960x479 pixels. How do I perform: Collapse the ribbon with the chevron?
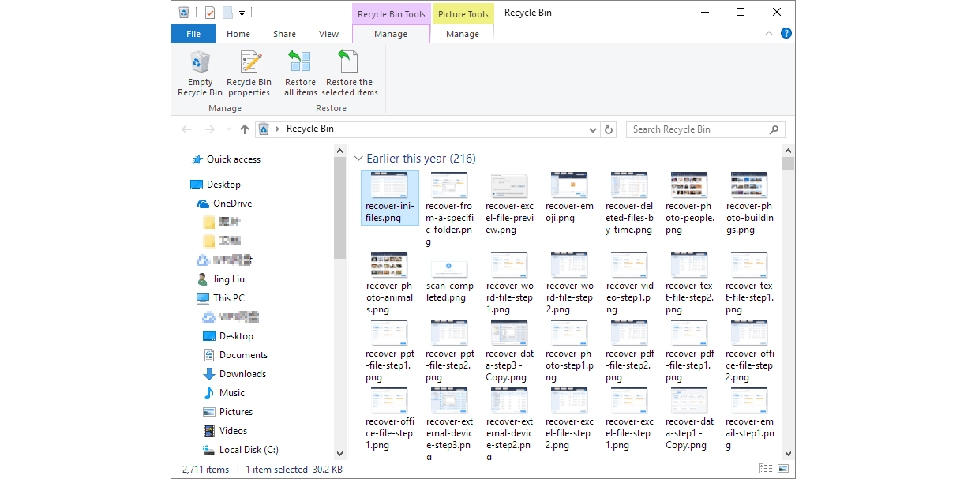click(x=770, y=33)
